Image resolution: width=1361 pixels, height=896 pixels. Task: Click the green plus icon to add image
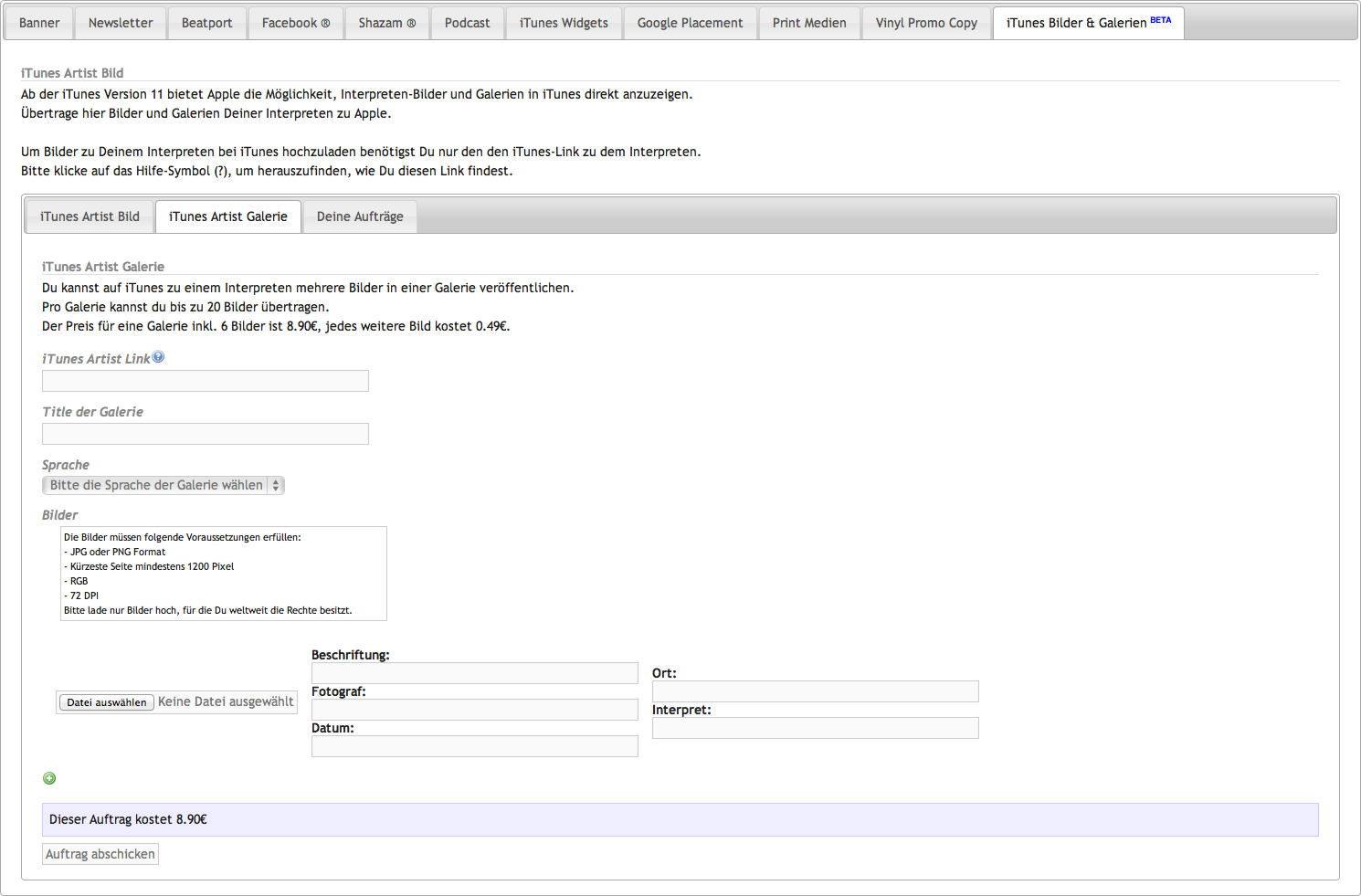49,778
